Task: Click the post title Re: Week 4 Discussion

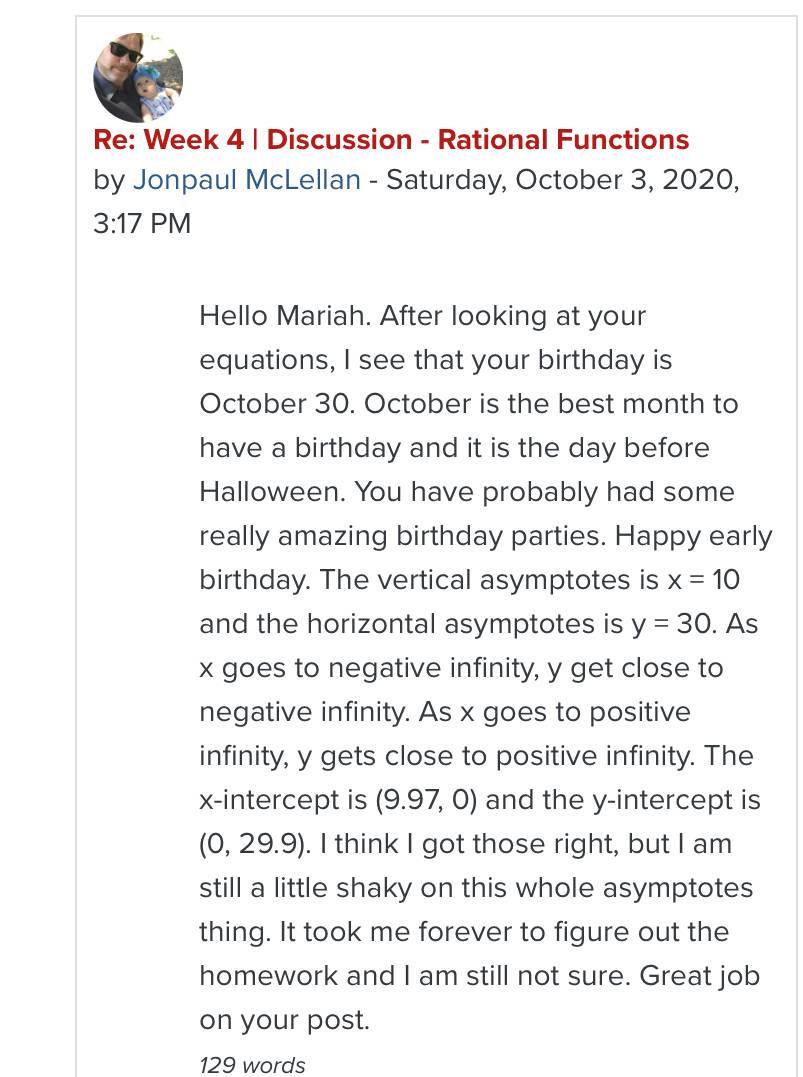Action: [391, 139]
